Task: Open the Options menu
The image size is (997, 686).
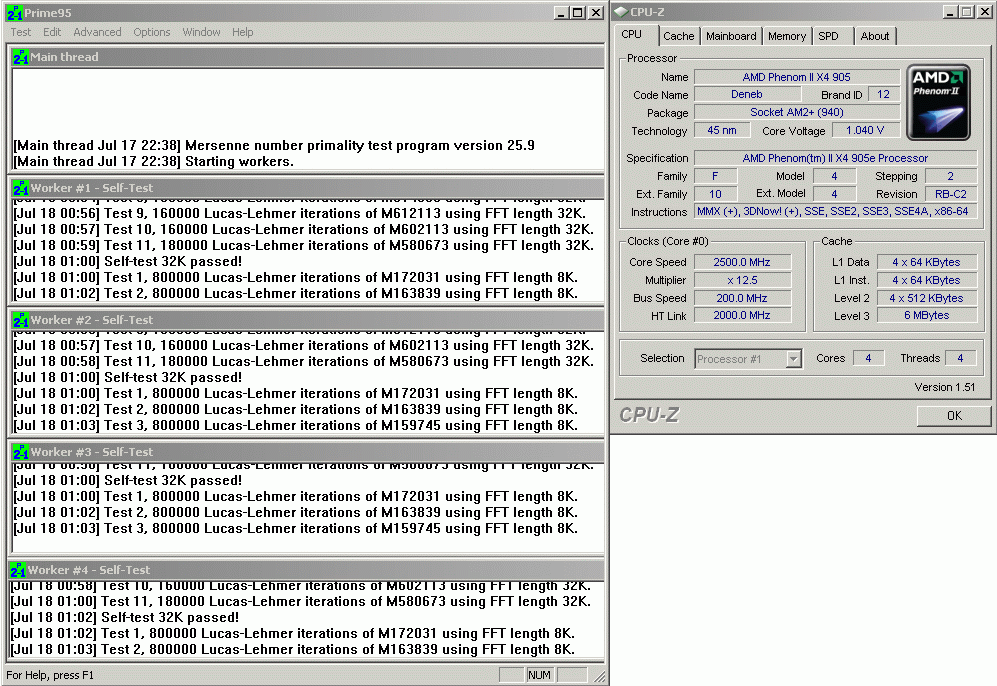Action: tap(152, 32)
